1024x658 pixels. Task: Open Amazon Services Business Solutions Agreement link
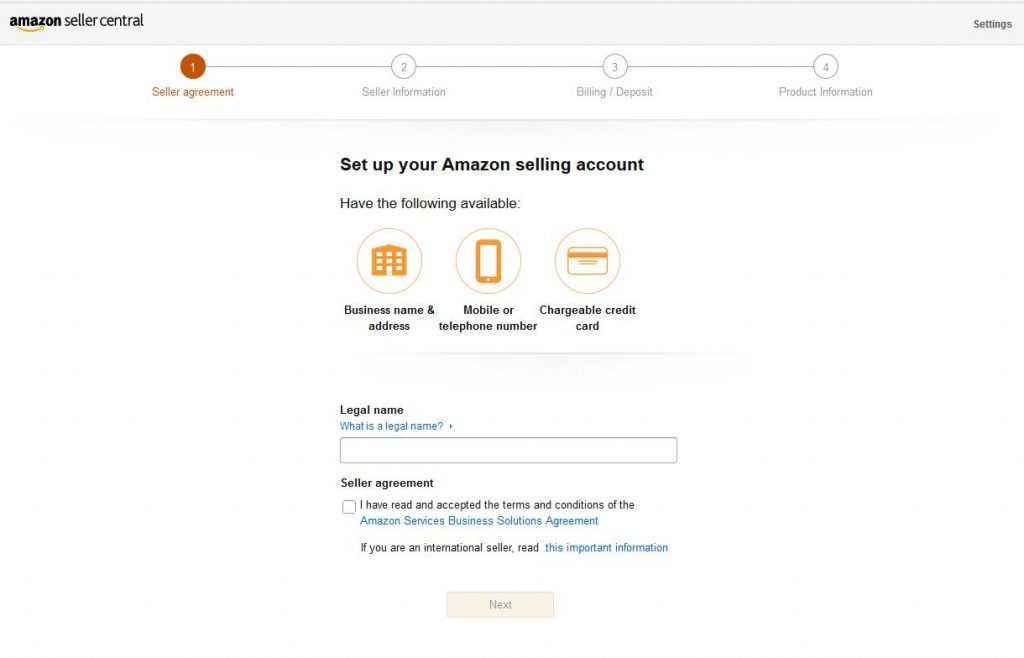[x=479, y=521]
